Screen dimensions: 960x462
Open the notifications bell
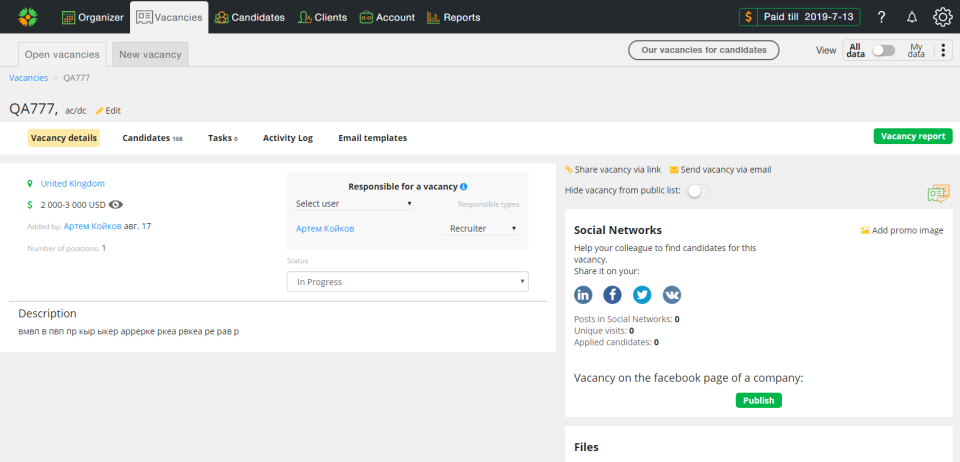click(911, 17)
